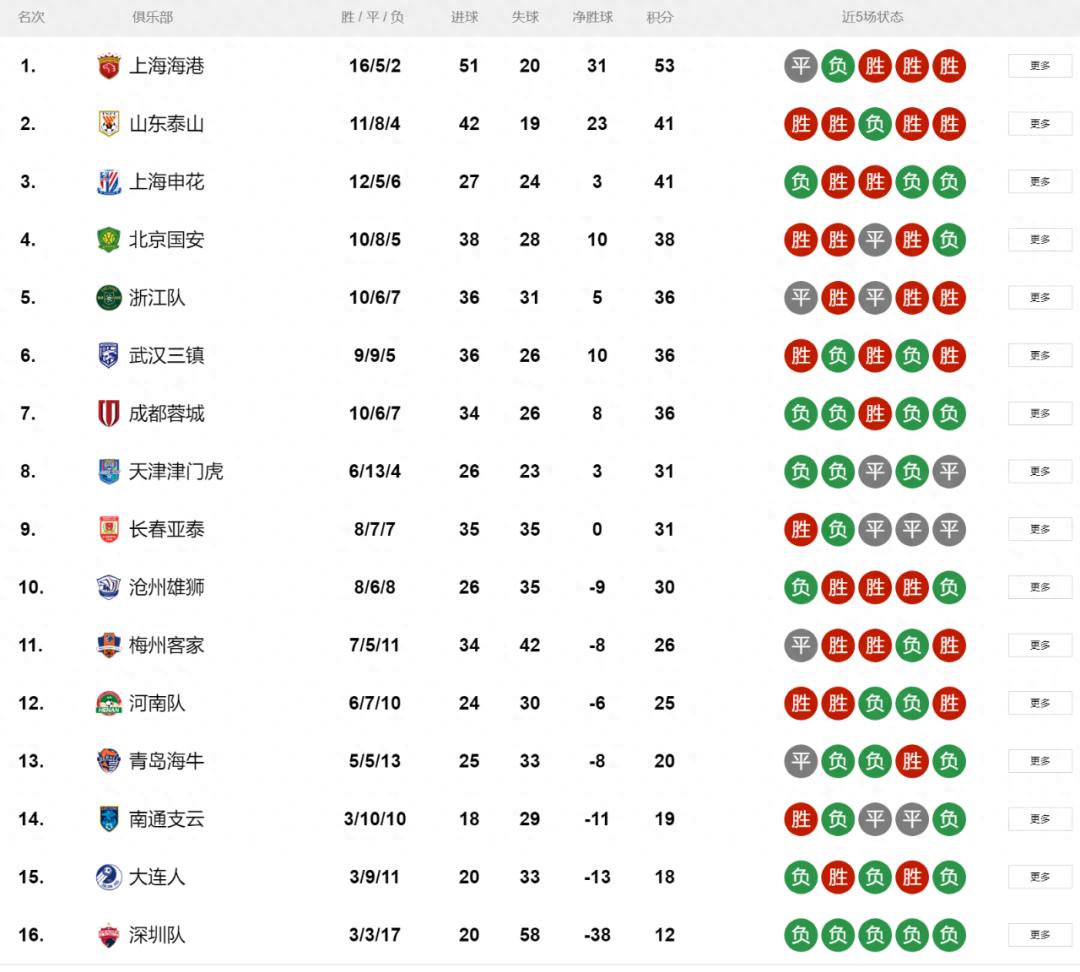1080x972 pixels.
Task: Sort by the 积分 column header
Action: click(660, 17)
